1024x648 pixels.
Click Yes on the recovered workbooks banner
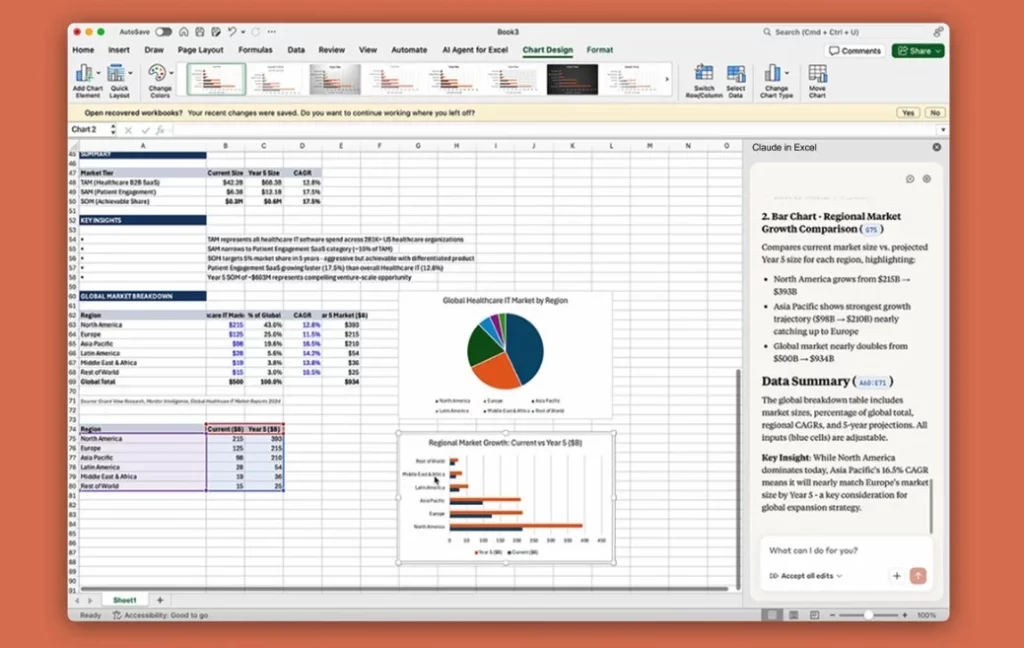tap(908, 113)
